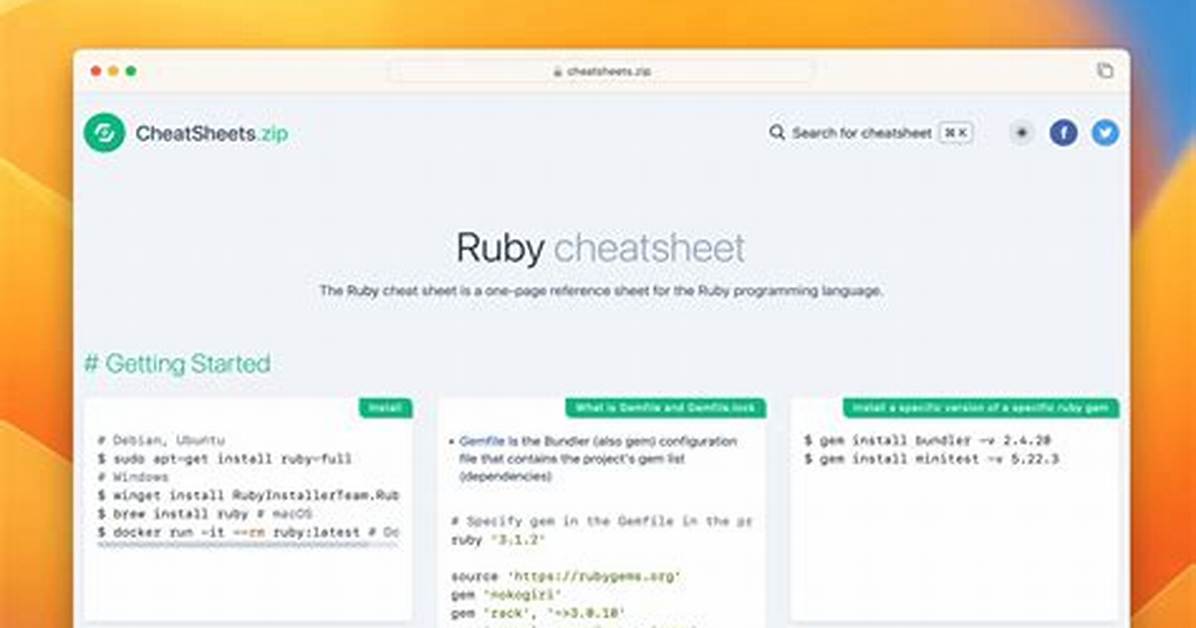Click the "gem install bundler -v 2.4.20" line
Screen dimensions: 1196x628
click(928, 440)
